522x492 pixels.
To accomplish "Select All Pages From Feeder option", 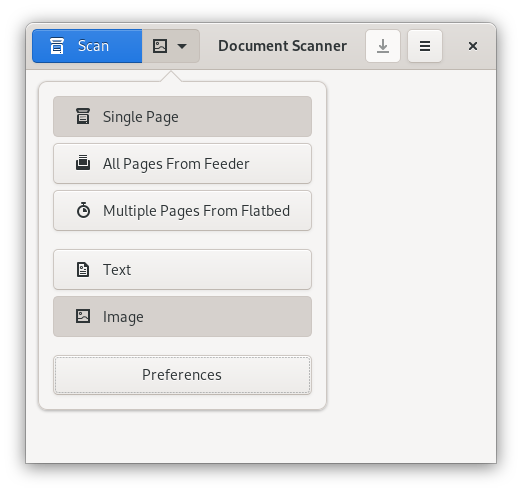I will pyautogui.click(x=182, y=164).
